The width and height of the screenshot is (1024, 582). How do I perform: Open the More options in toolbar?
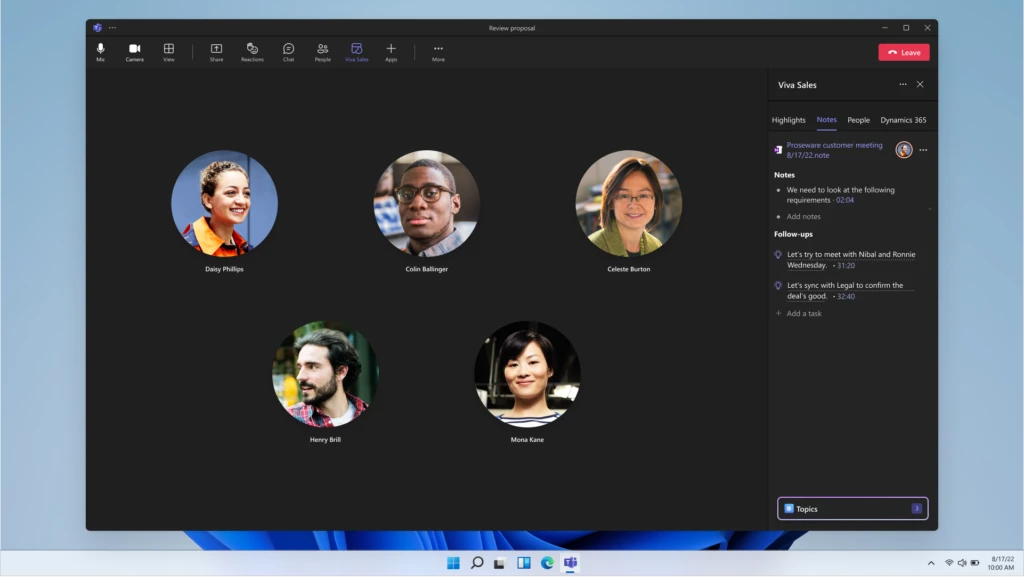(438, 51)
